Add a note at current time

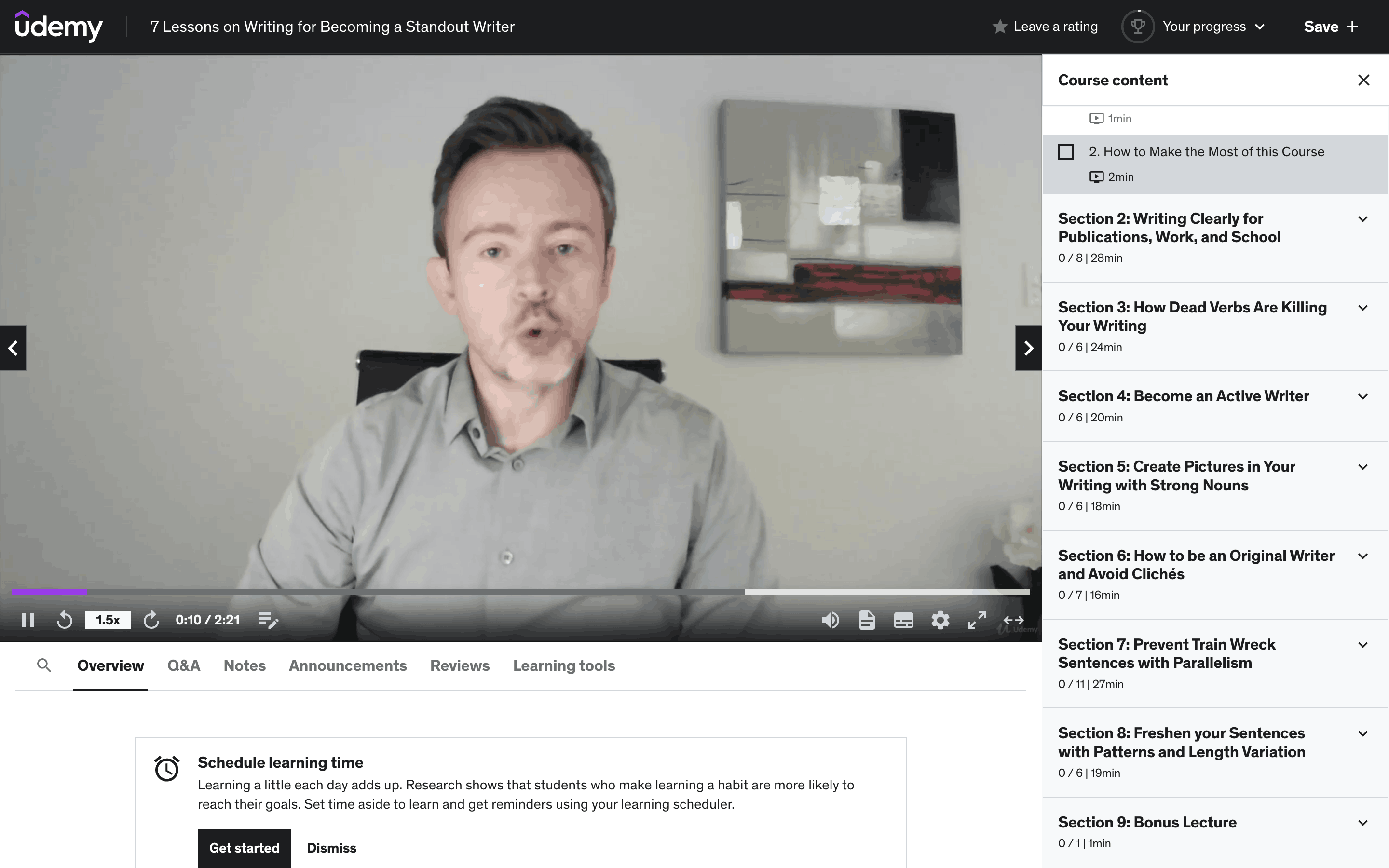point(268,620)
